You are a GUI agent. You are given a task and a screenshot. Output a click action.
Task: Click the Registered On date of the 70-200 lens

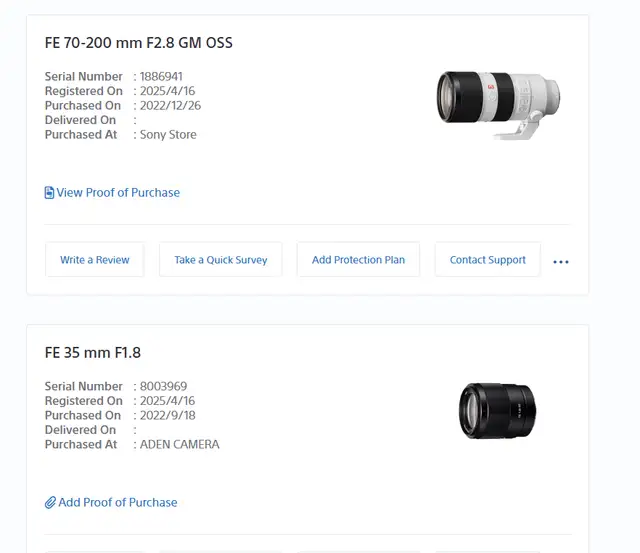167,91
